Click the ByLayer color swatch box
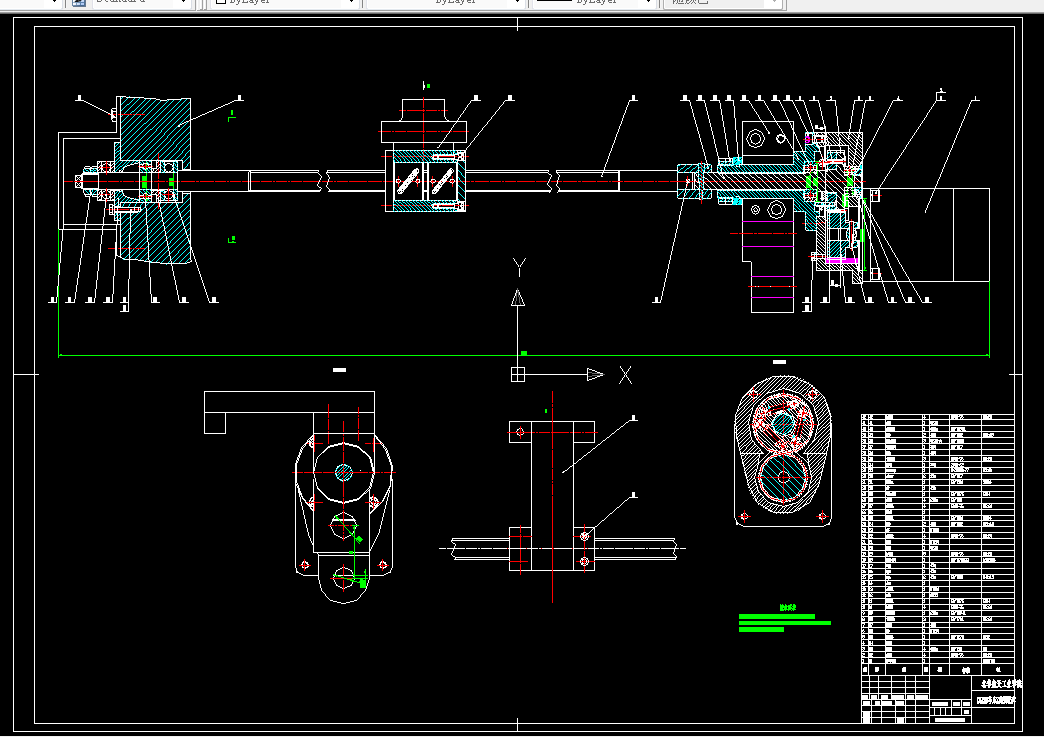The image size is (1044, 737). click(x=222, y=3)
